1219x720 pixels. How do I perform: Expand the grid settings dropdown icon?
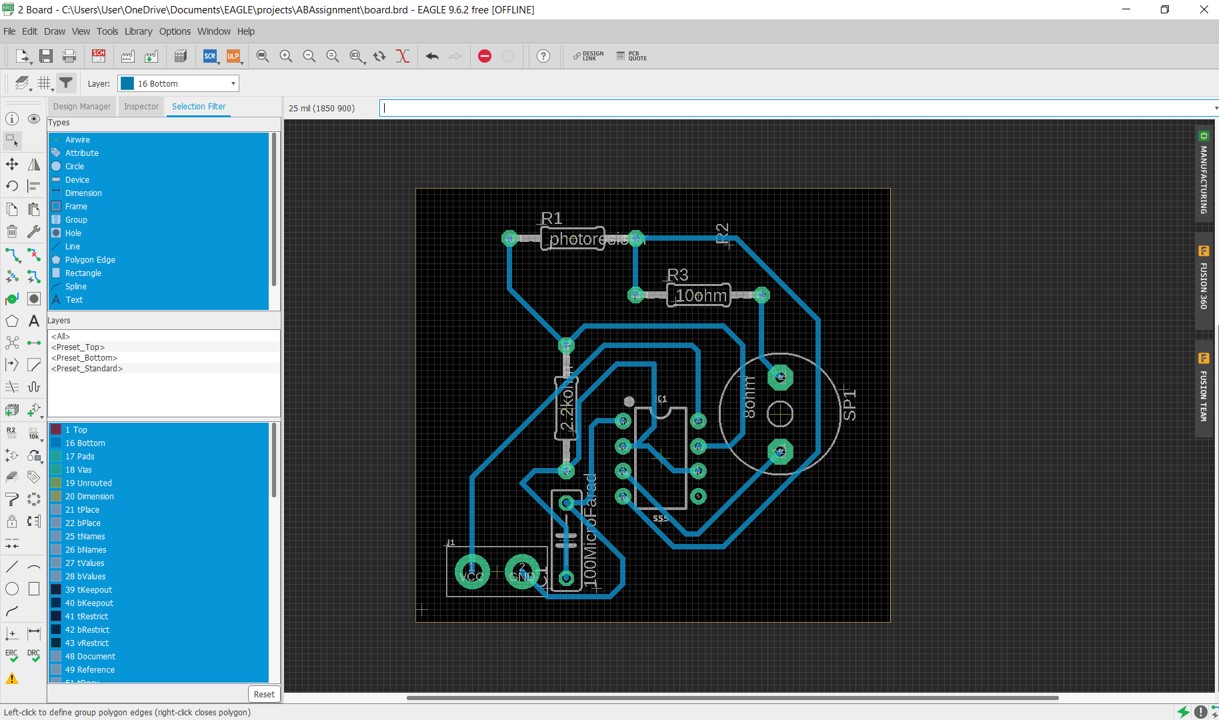click(x=45, y=84)
